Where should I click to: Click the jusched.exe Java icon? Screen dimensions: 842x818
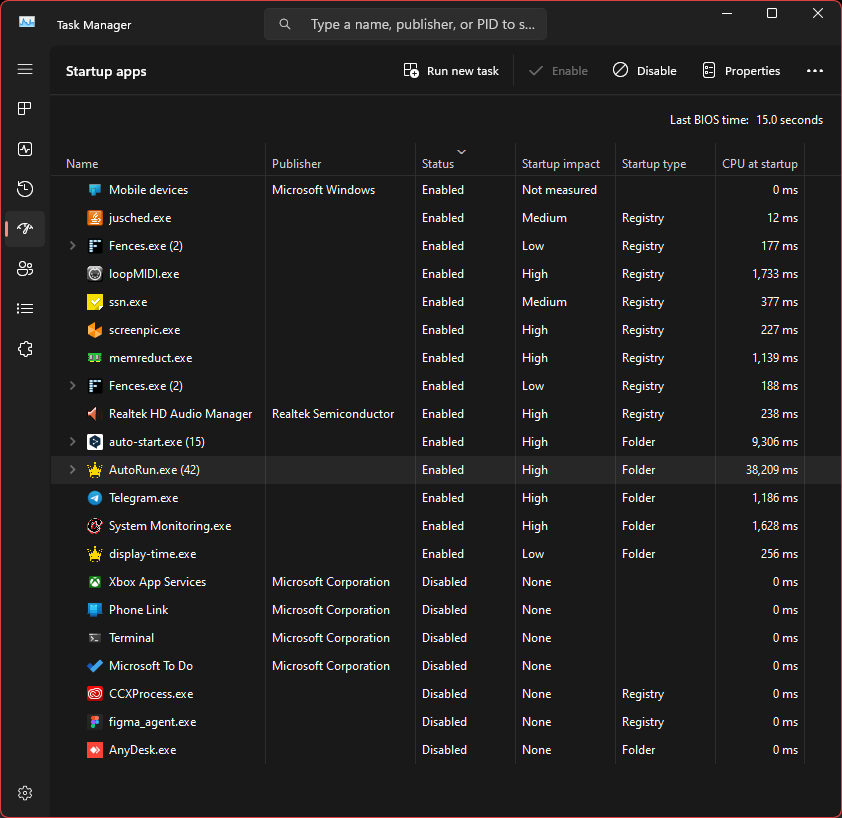pyautogui.click(x=95, y=218)
